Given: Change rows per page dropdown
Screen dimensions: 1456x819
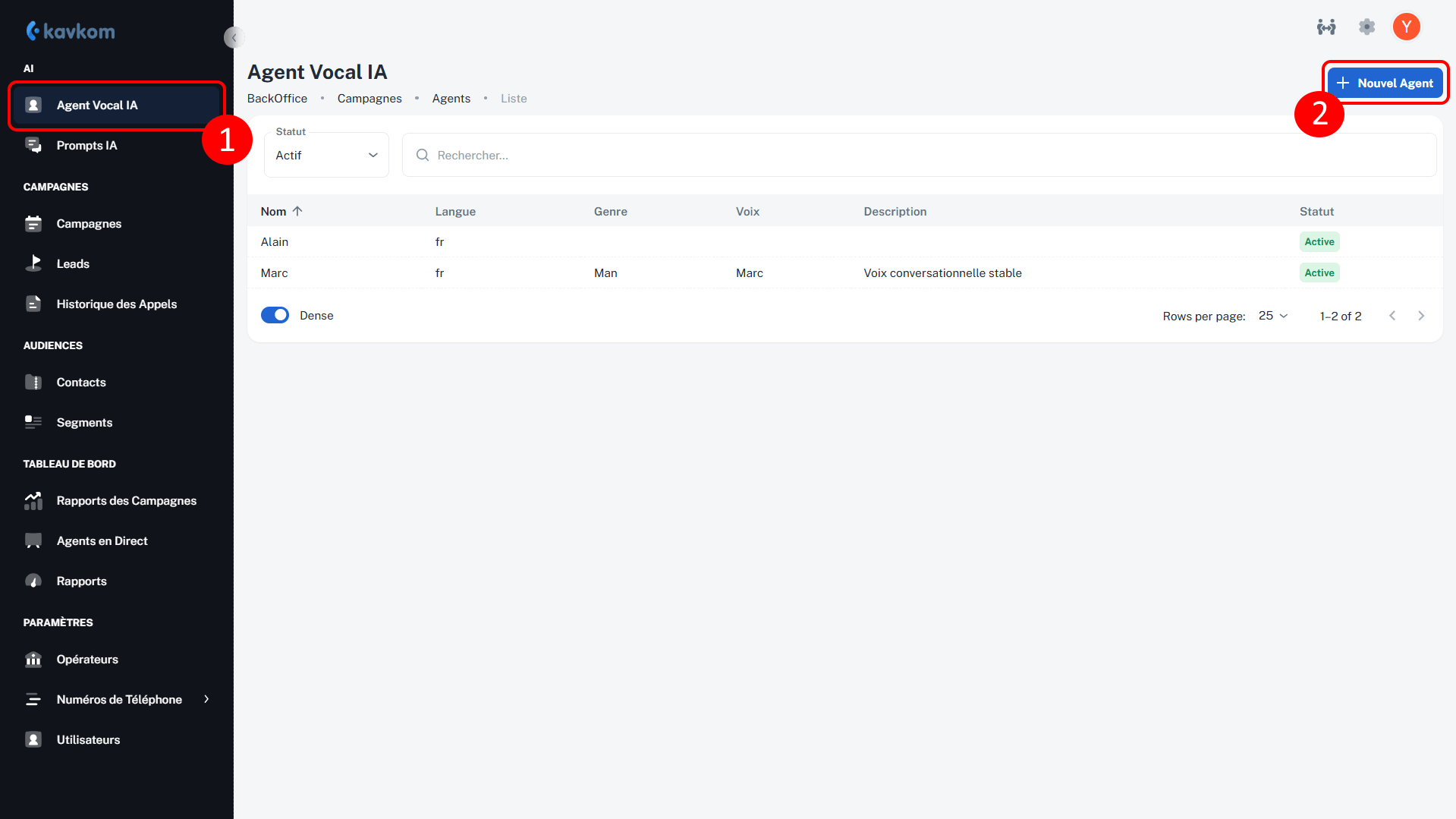Looking at the screenshot, I should coord(1272,315).
